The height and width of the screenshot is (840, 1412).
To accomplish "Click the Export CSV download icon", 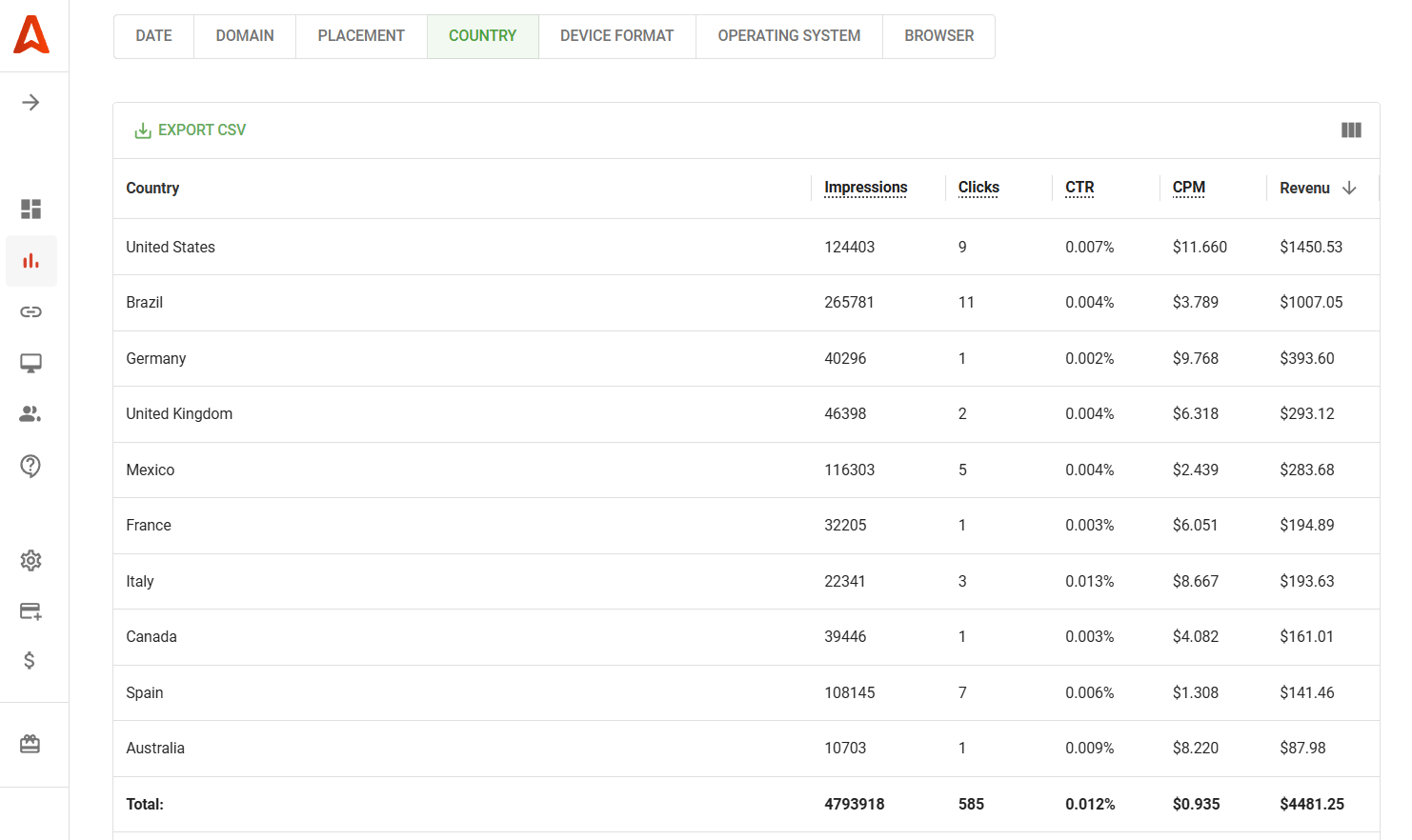I will [x=143, y=130].
